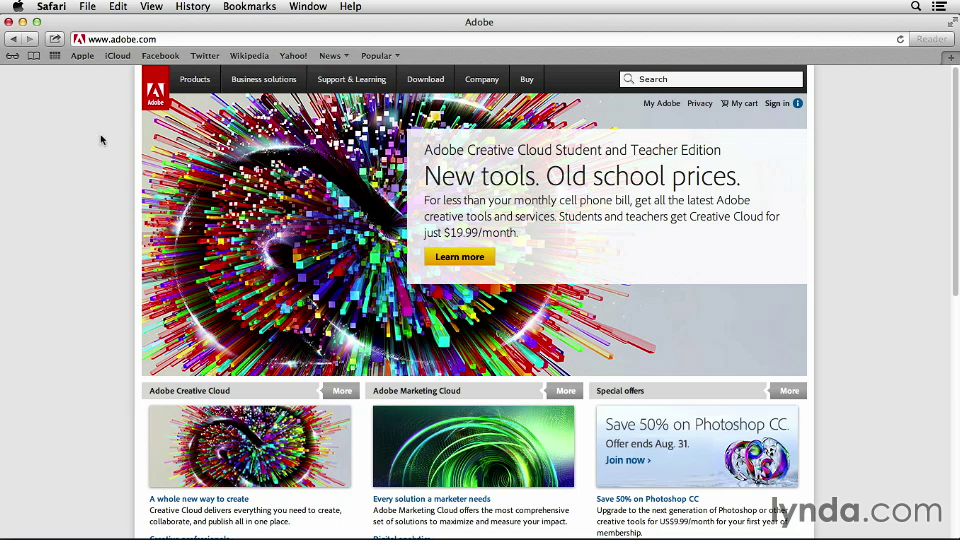
Task: Open the Twitter bookmark
Action: click(204, 56)
